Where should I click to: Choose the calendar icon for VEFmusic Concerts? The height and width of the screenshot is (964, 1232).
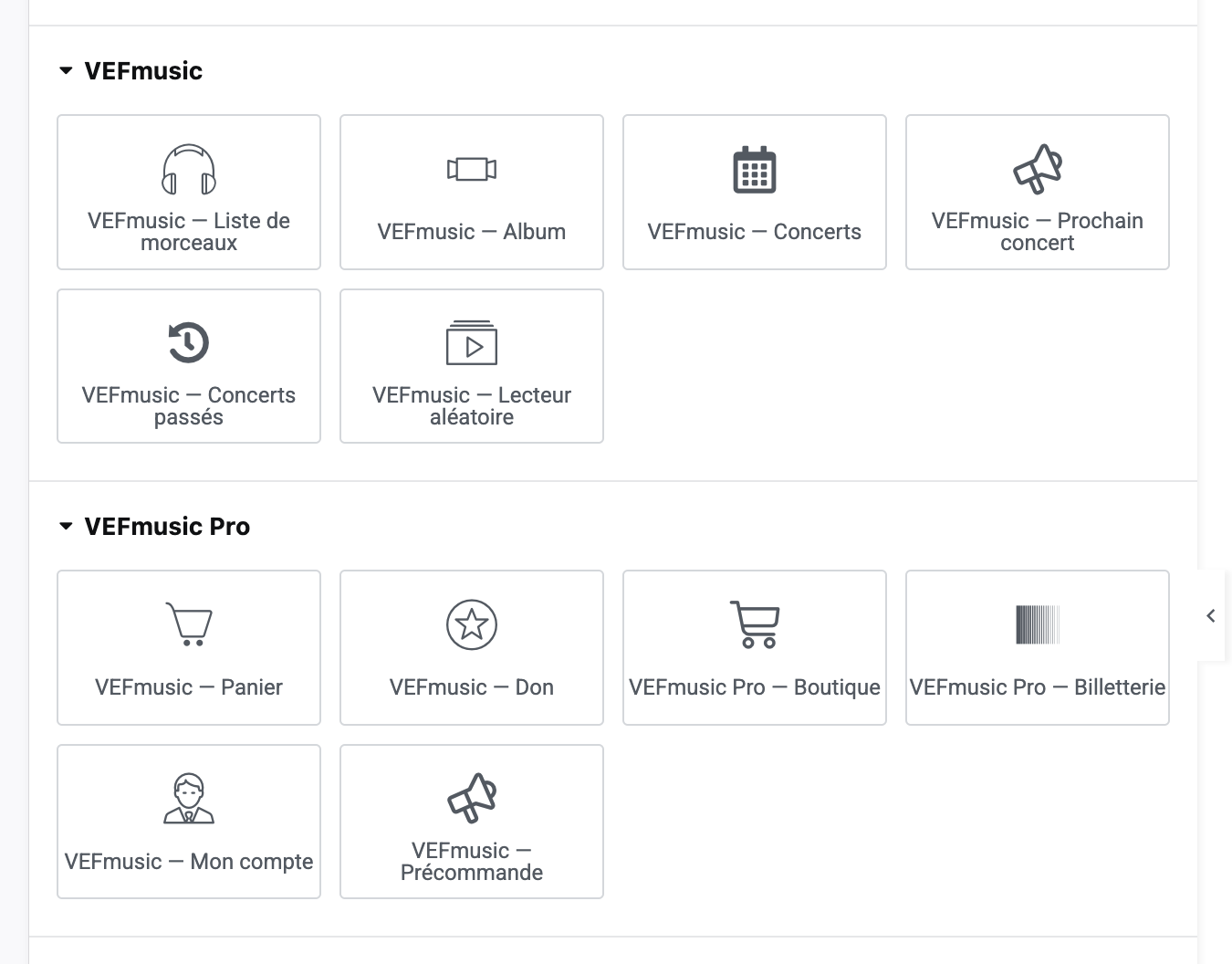coord(755,170)
